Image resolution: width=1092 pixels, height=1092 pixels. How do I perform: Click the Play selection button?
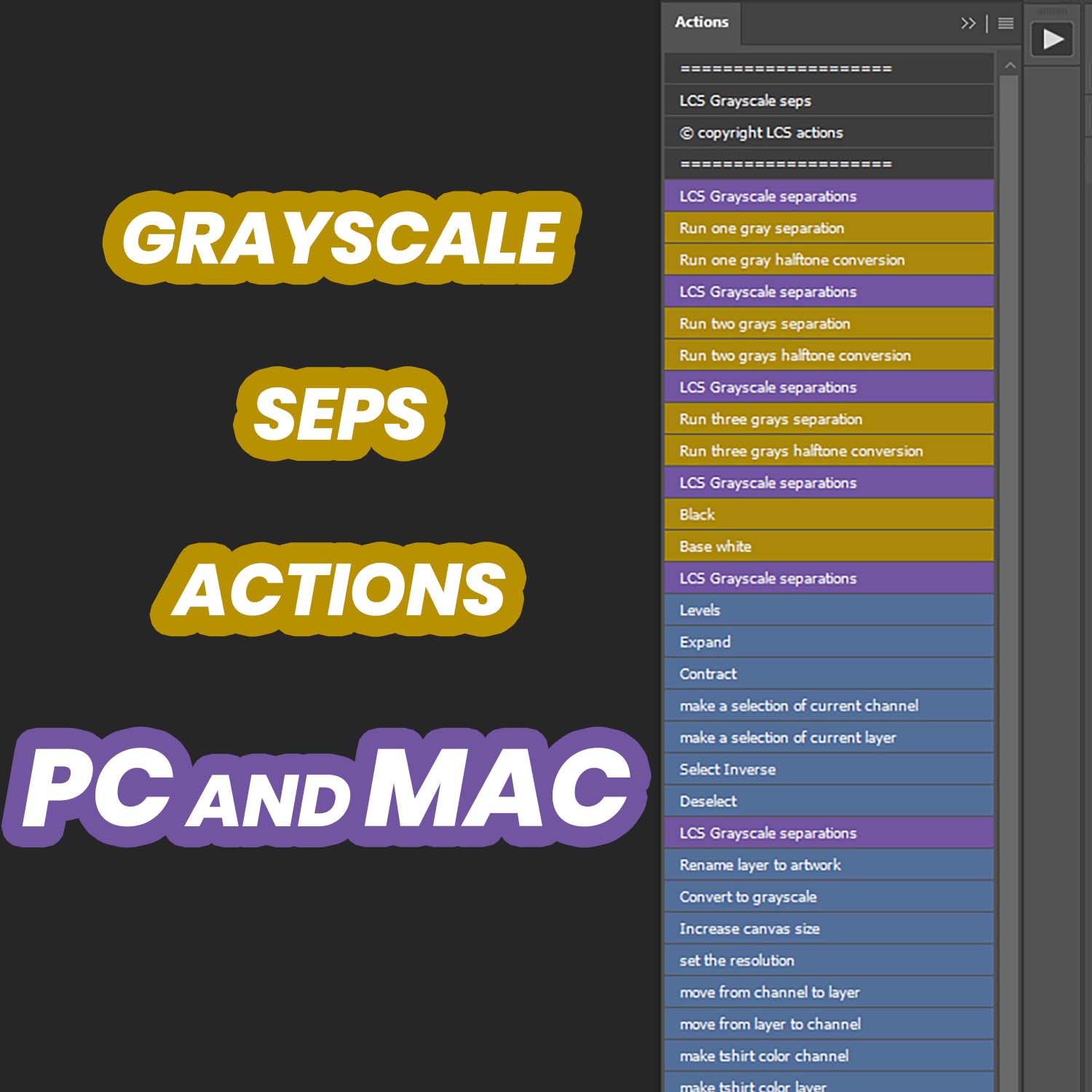point(1051,40)
